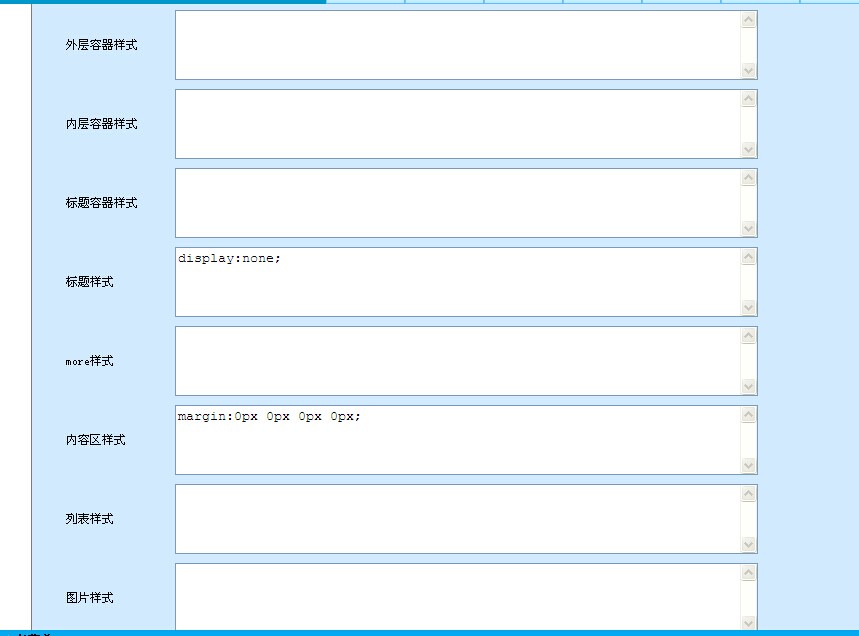
Task: Hit the down arrow in 标题样式 scrollbar
Action: coord(749,307)
